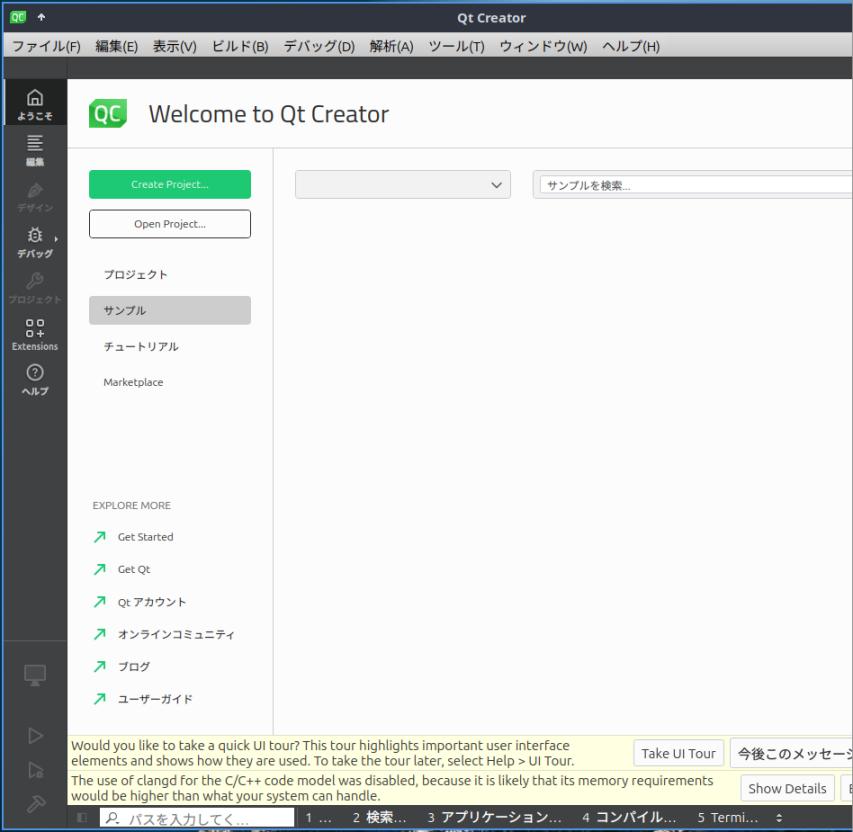The image size is (853, 832).
Task: Select the サンプル tab
Action: 170,310
